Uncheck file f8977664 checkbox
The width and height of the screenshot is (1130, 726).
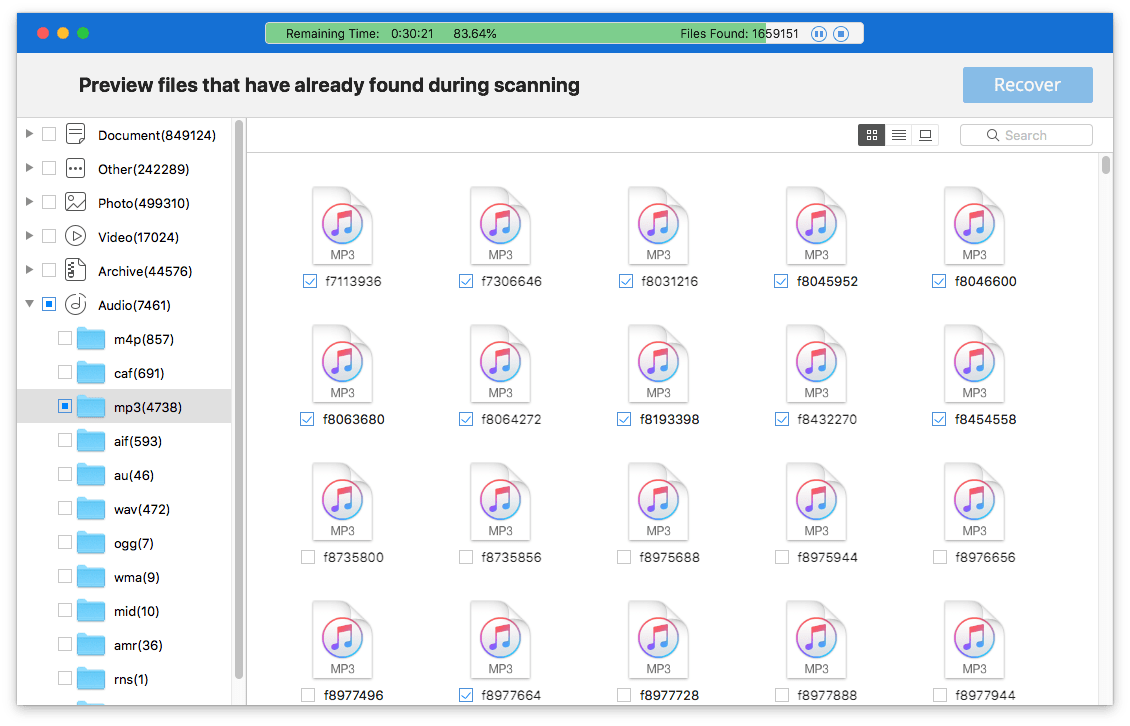466,695
